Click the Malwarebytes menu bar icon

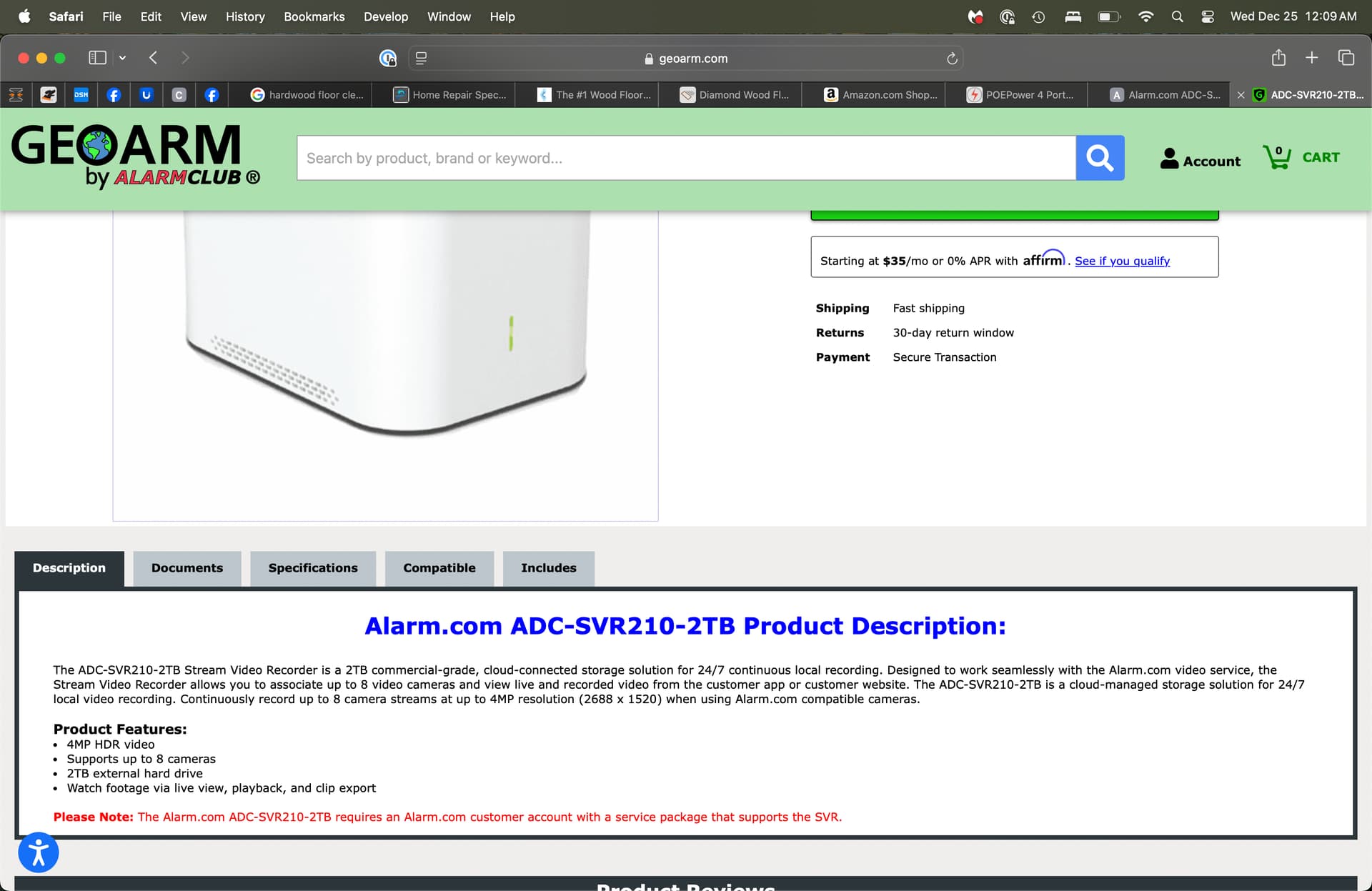click(x=975, y=16)
